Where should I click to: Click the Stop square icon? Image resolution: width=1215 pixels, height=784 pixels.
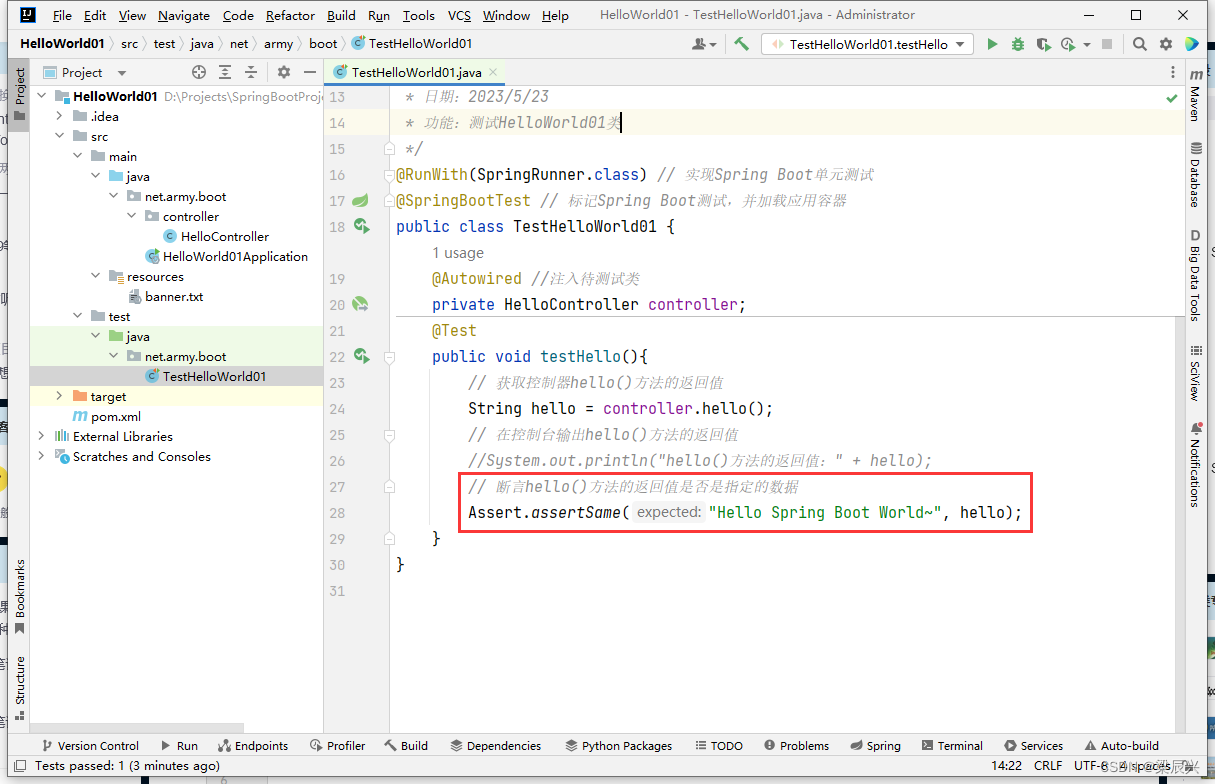pyautogui.click(x=1107, y=44)
